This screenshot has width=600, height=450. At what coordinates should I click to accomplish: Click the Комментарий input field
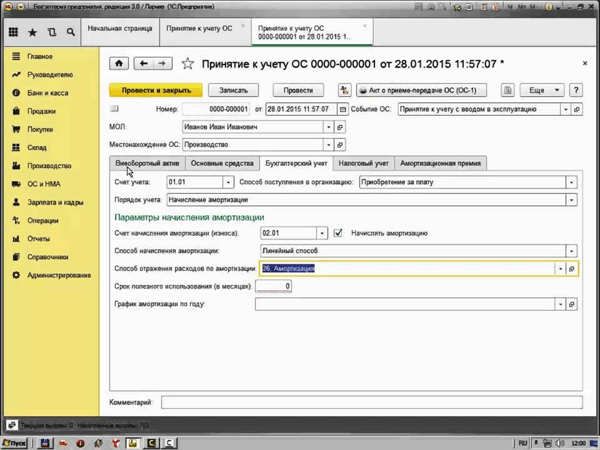click(370, 401)
